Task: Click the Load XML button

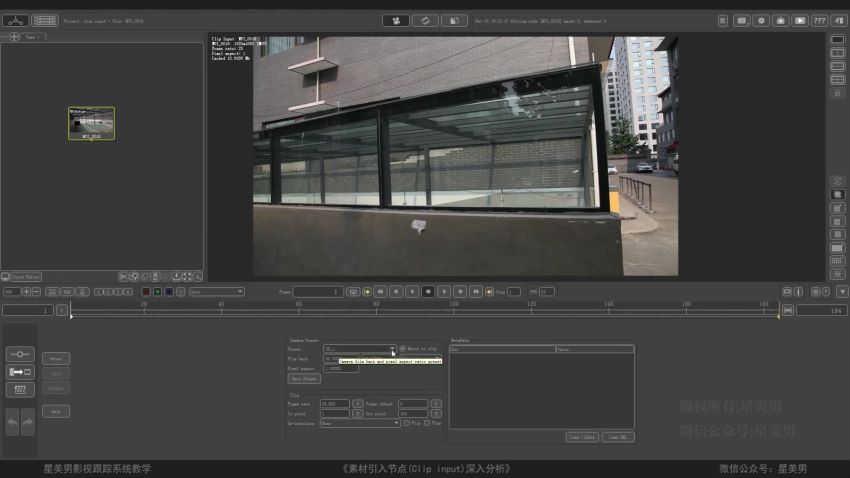Action: (617, 437)
